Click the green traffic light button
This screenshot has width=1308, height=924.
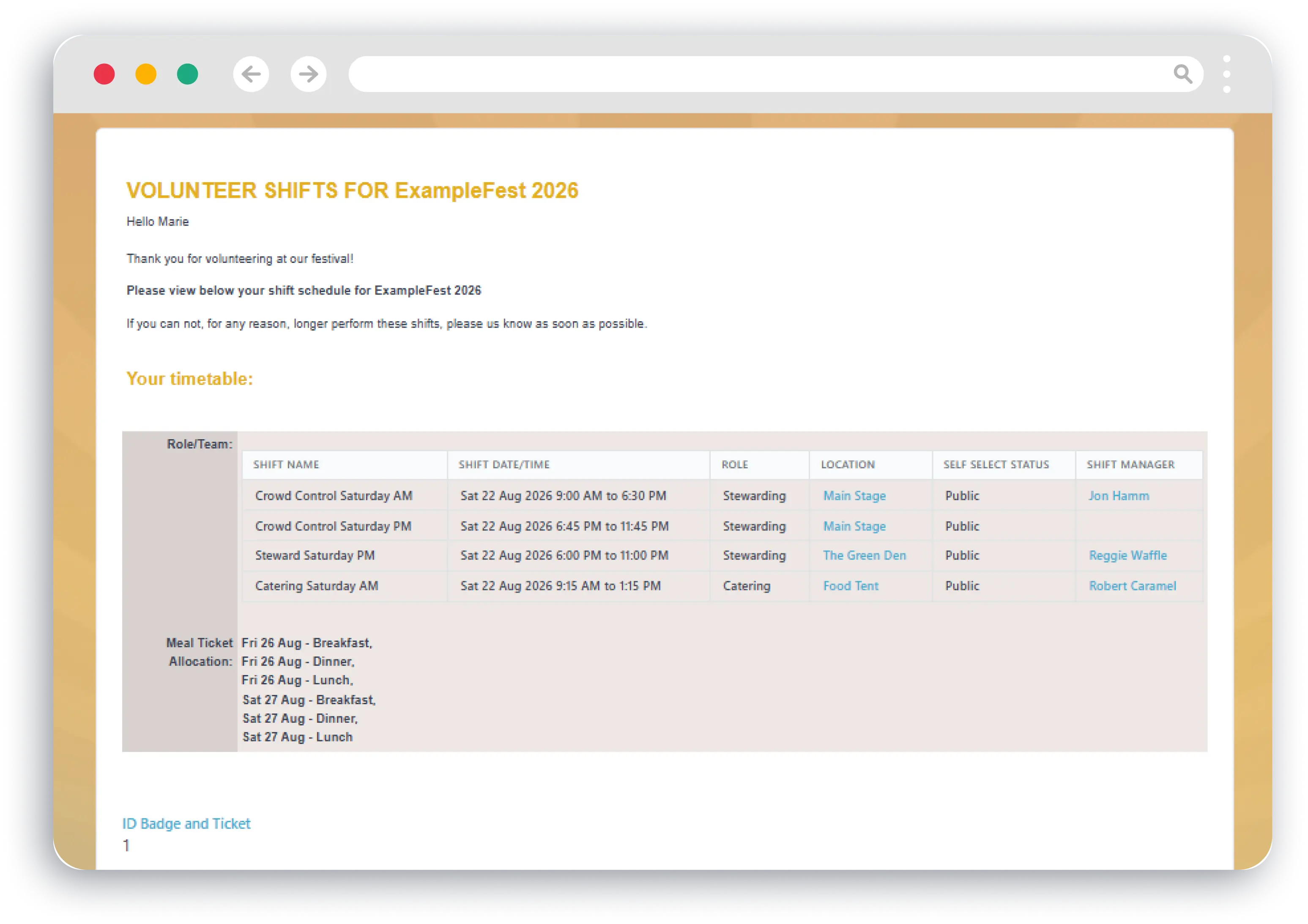click(x=187, y=74)
